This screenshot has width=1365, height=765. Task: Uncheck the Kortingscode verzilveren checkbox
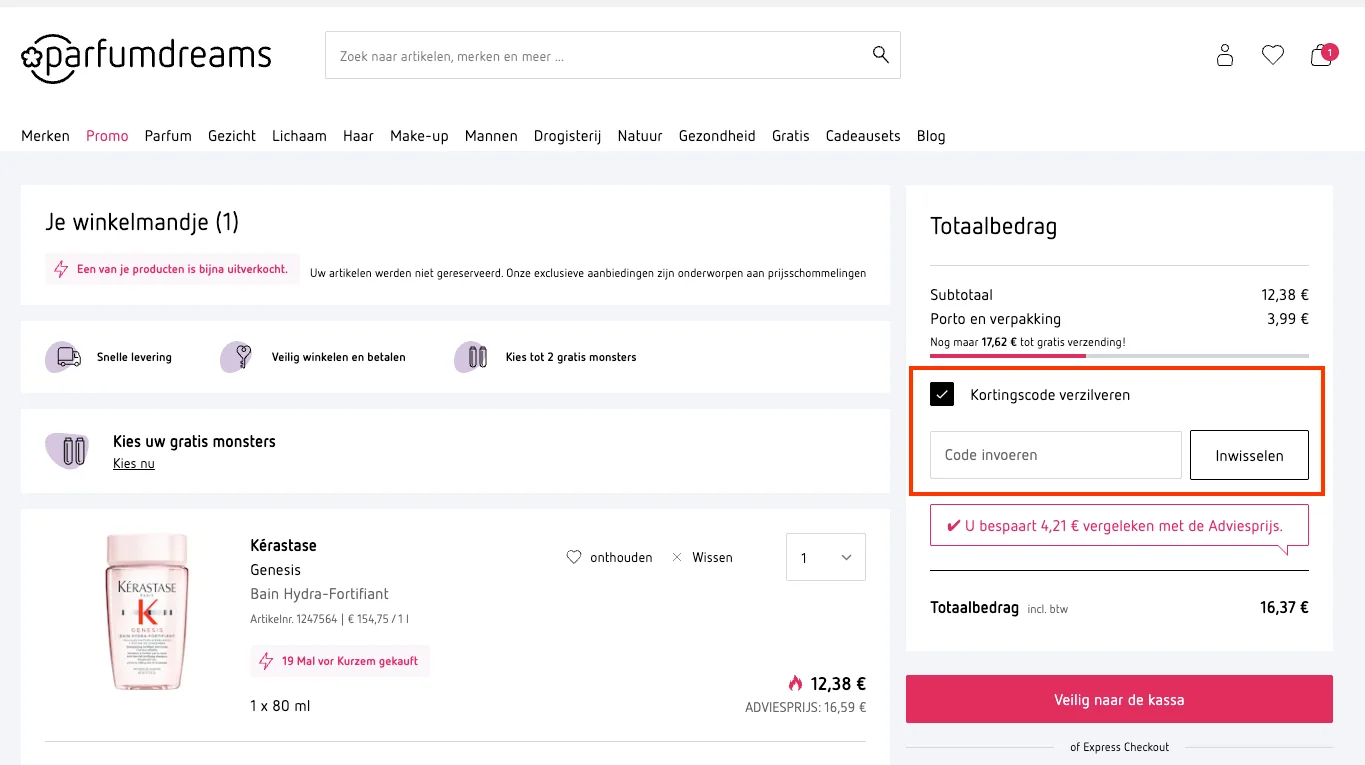coord(941,394)
